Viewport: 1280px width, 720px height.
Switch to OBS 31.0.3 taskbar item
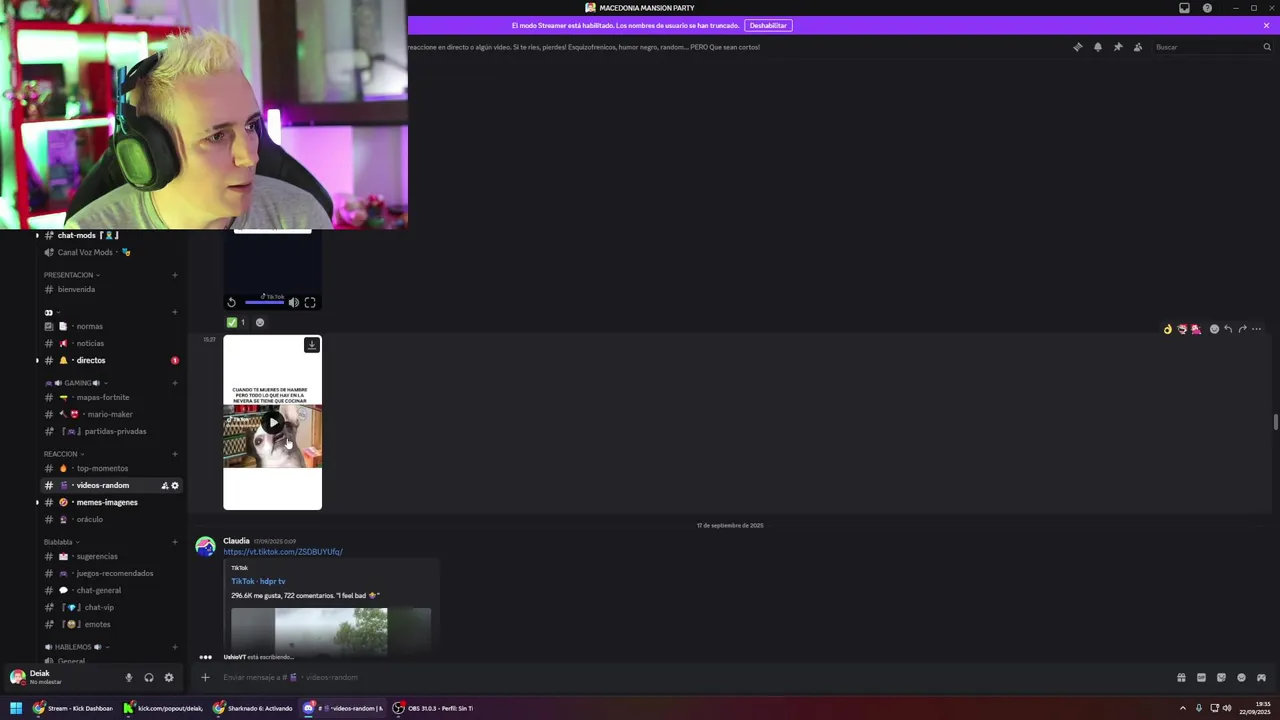[x=433, y=708]
